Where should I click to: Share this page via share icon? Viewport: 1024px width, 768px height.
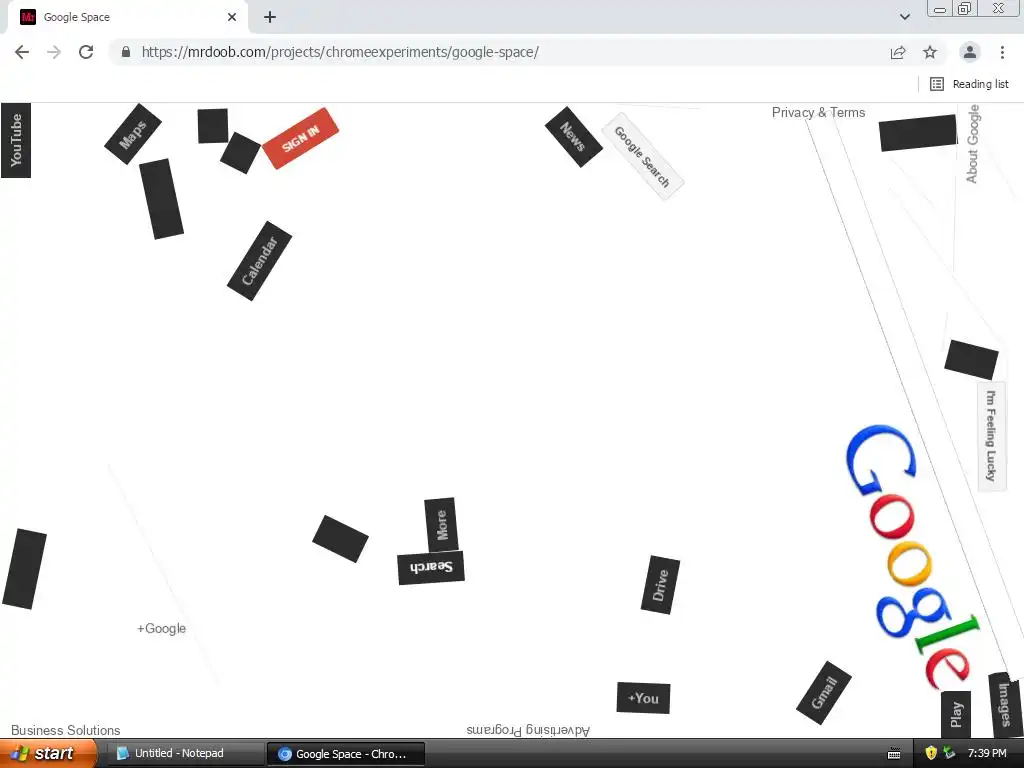pos(898,52)
